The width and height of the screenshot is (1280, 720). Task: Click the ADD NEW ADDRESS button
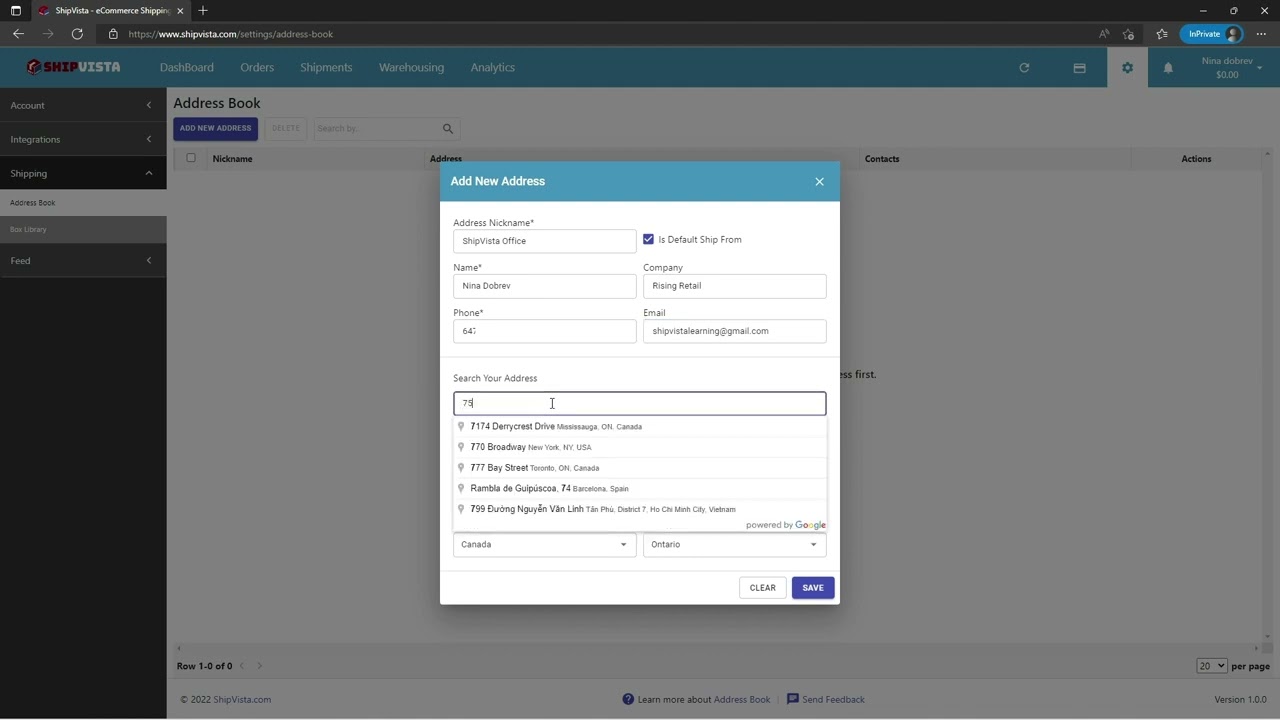pos(215,128)
